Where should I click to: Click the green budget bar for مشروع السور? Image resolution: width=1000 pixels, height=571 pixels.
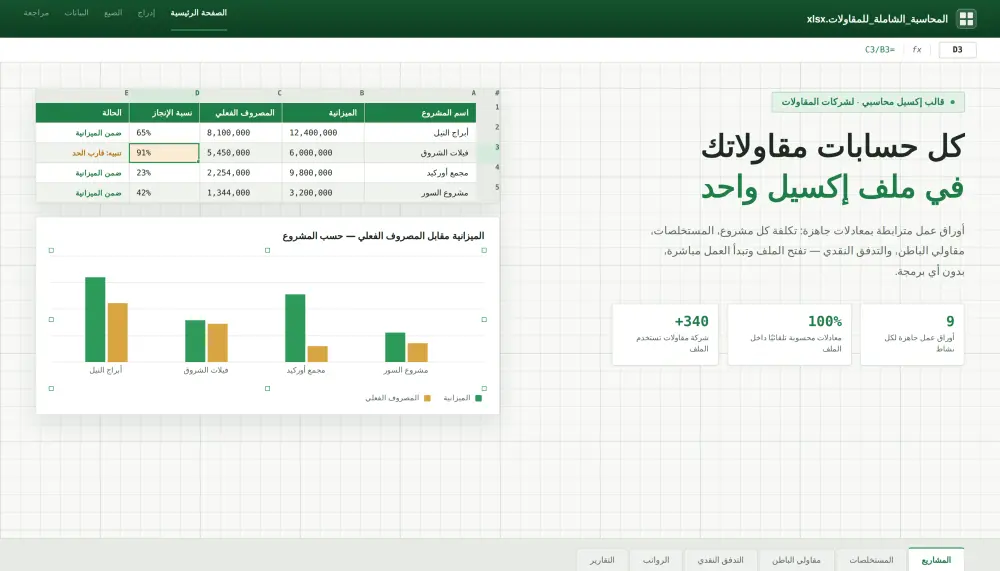point(395,347)
